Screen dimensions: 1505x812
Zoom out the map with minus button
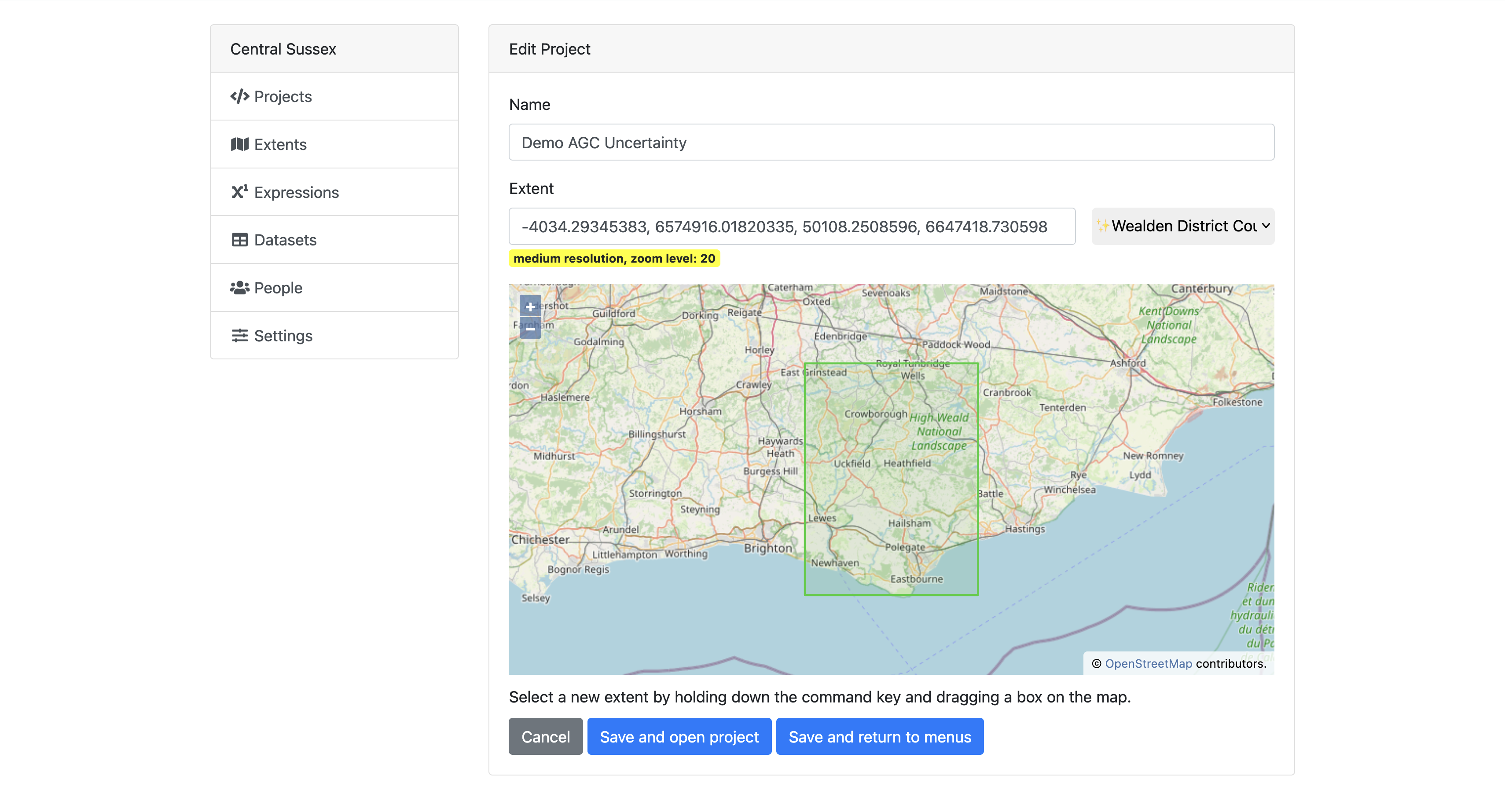click(x=530, y=329)
